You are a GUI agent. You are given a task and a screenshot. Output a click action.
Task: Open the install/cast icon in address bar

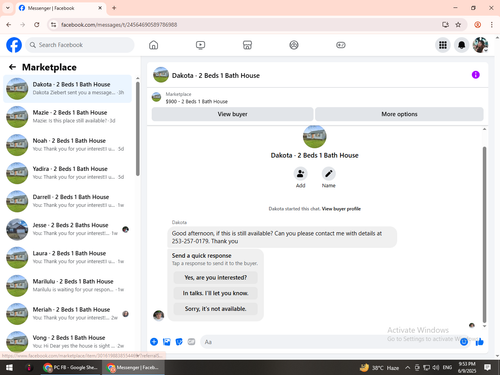(x=445, y=25)
